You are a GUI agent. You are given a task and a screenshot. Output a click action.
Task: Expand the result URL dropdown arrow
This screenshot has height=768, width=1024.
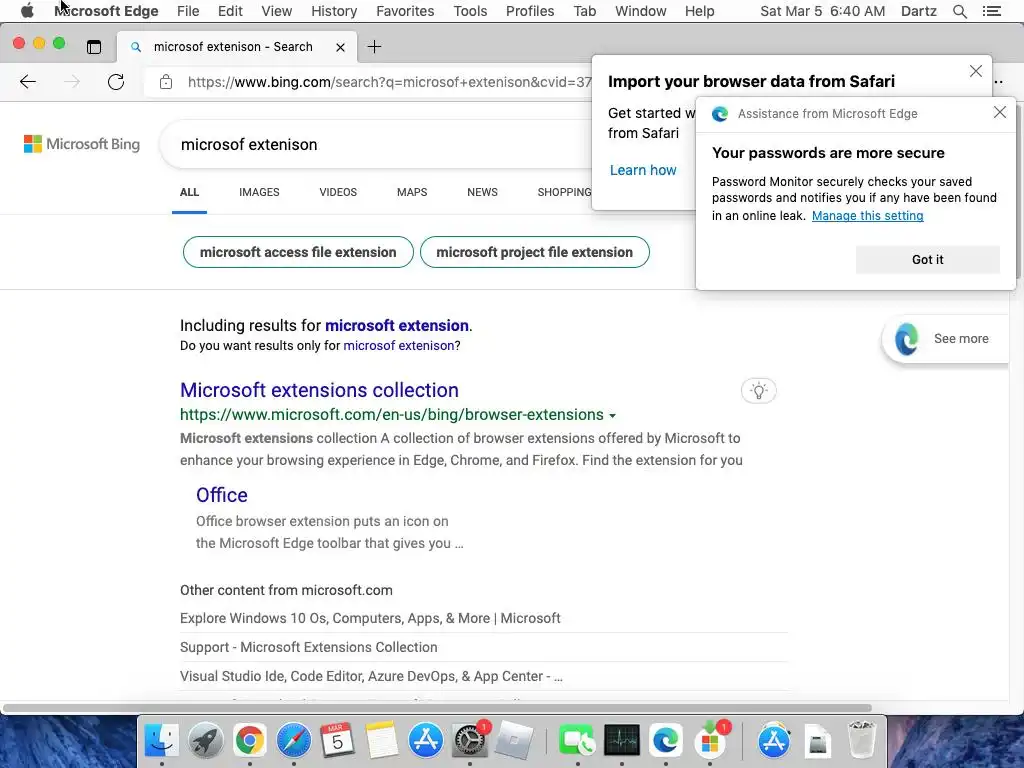612,415
